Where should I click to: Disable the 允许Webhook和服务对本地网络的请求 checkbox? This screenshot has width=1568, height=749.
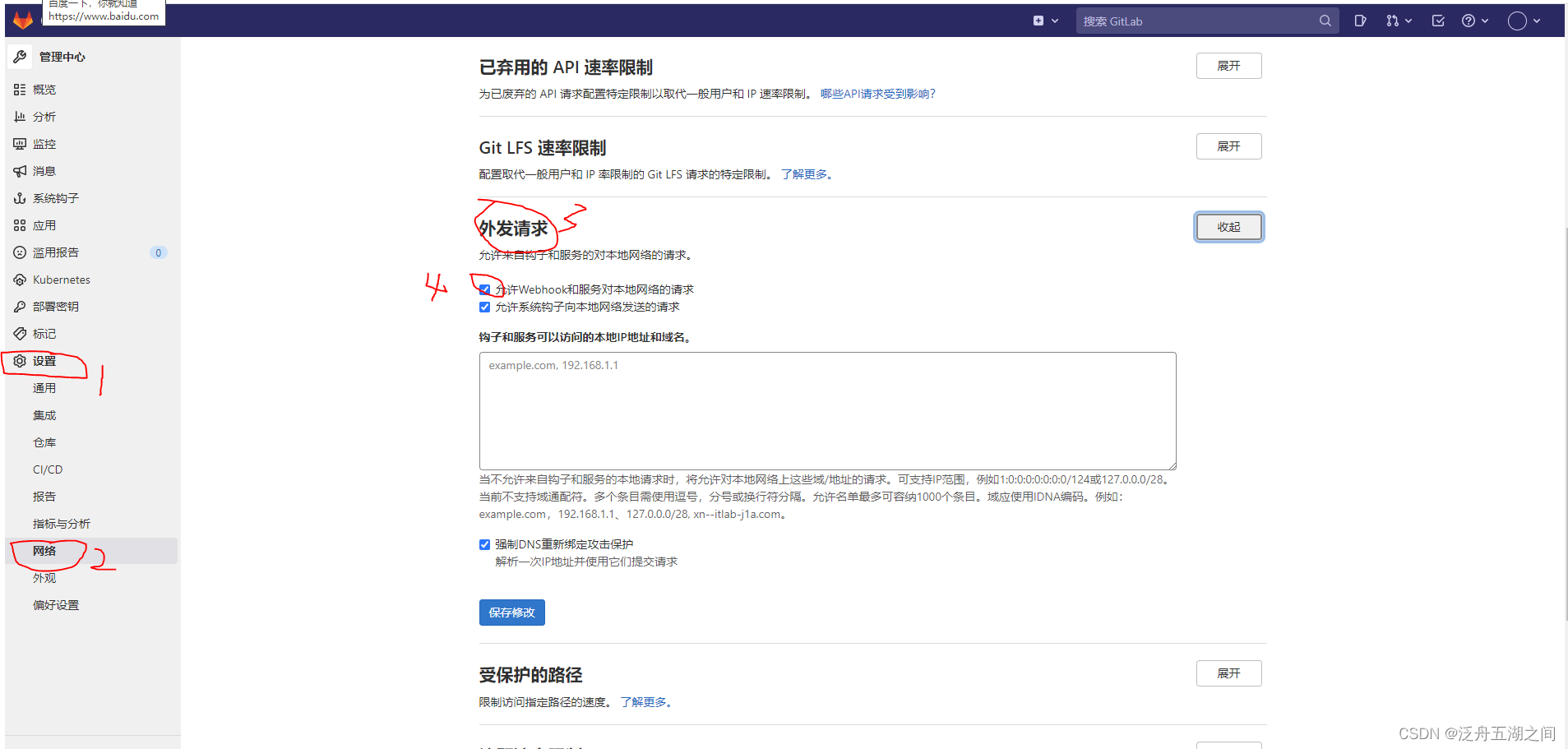(x=484, y=289)
